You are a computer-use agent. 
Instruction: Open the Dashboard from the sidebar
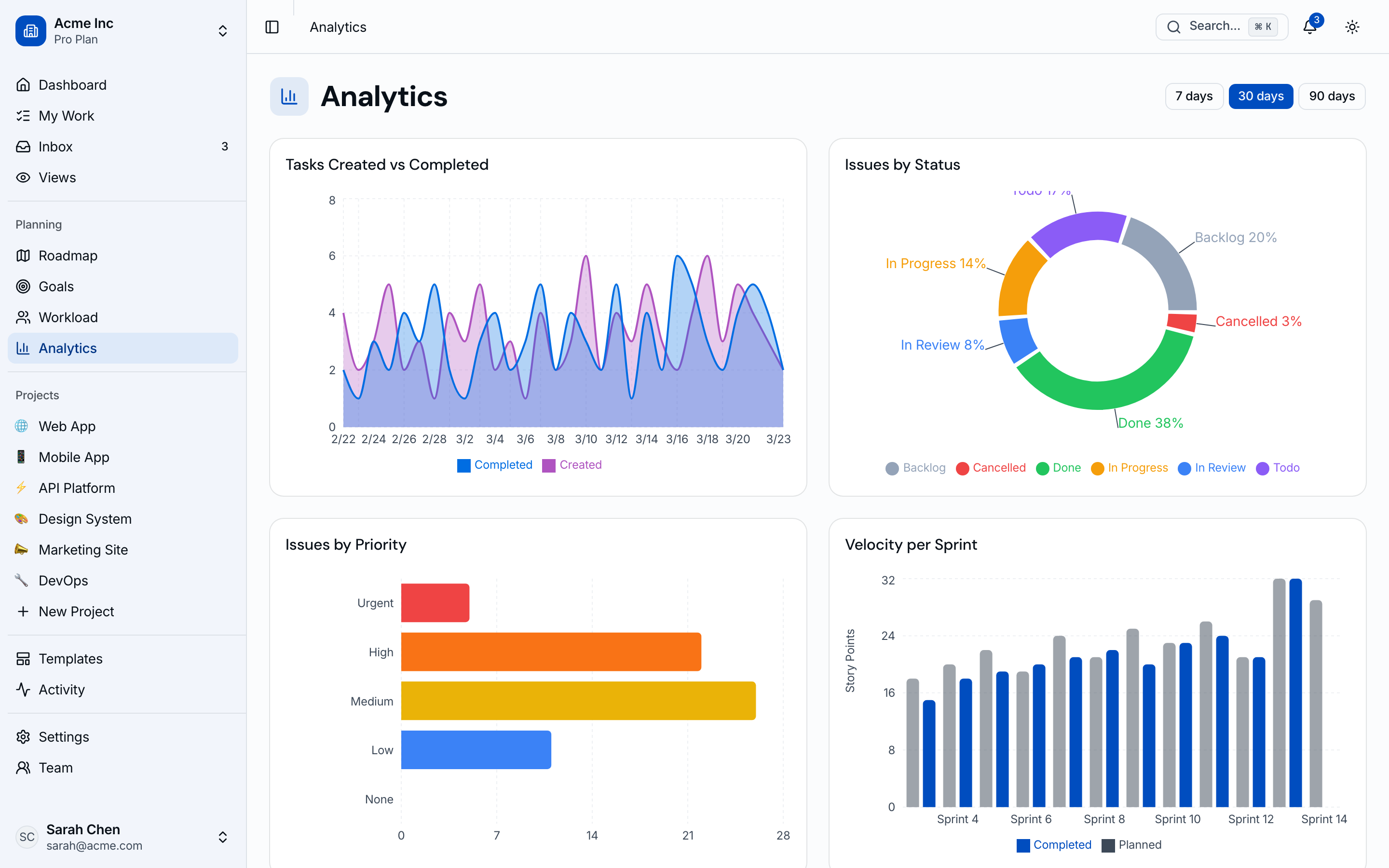(72, 84)
